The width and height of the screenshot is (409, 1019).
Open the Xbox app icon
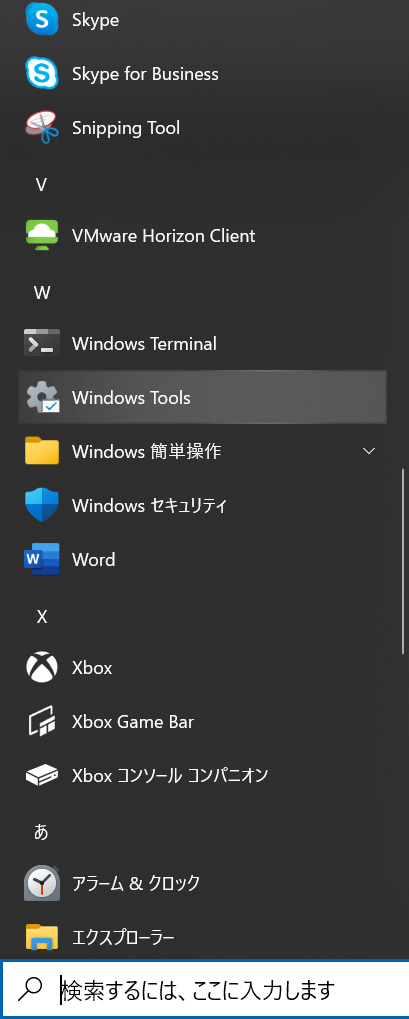42,667
